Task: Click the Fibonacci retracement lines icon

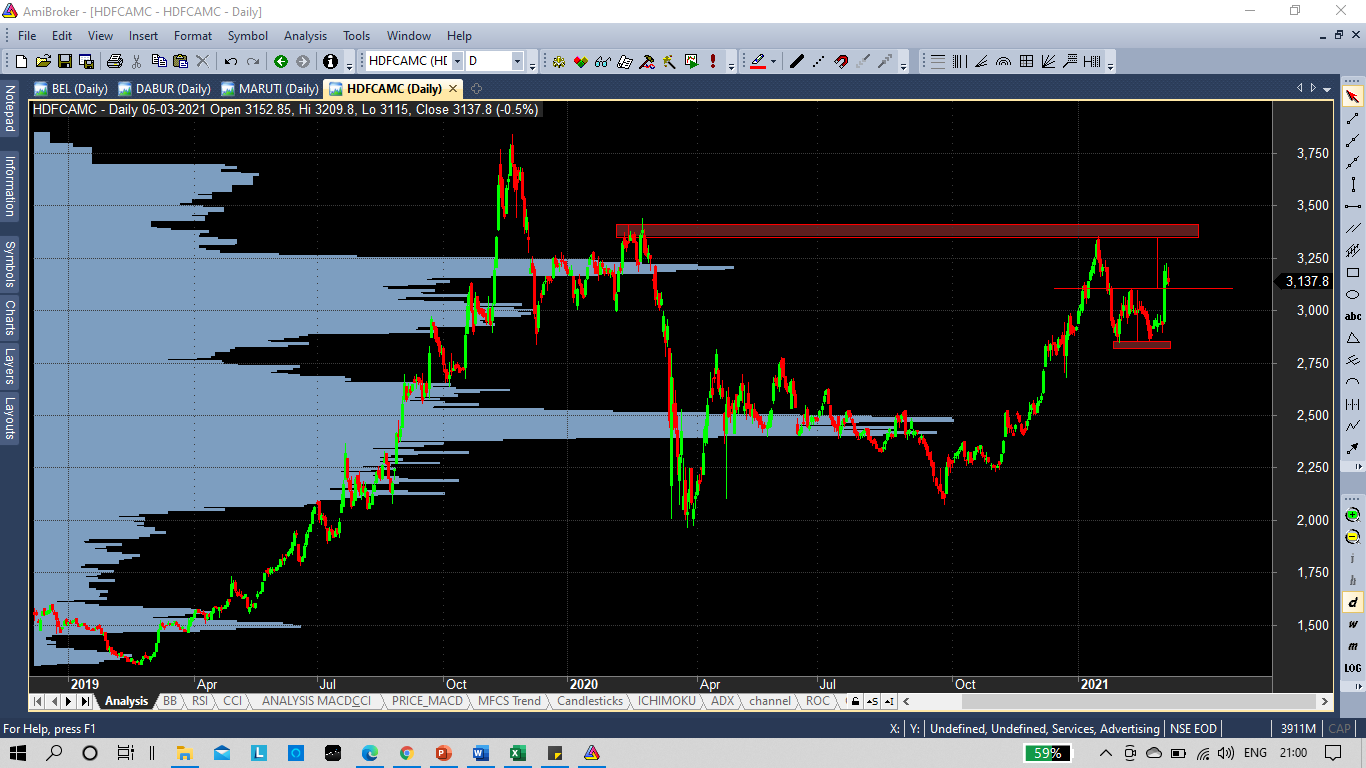Action: point(938,61)
